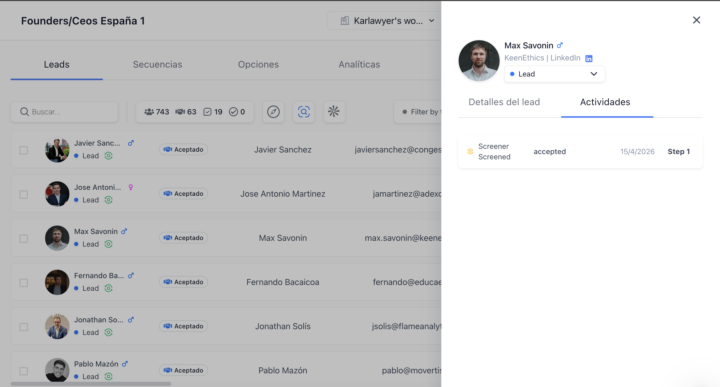Click the 15/4/2026 activity date
720x387 pixels.
[637, 151]
